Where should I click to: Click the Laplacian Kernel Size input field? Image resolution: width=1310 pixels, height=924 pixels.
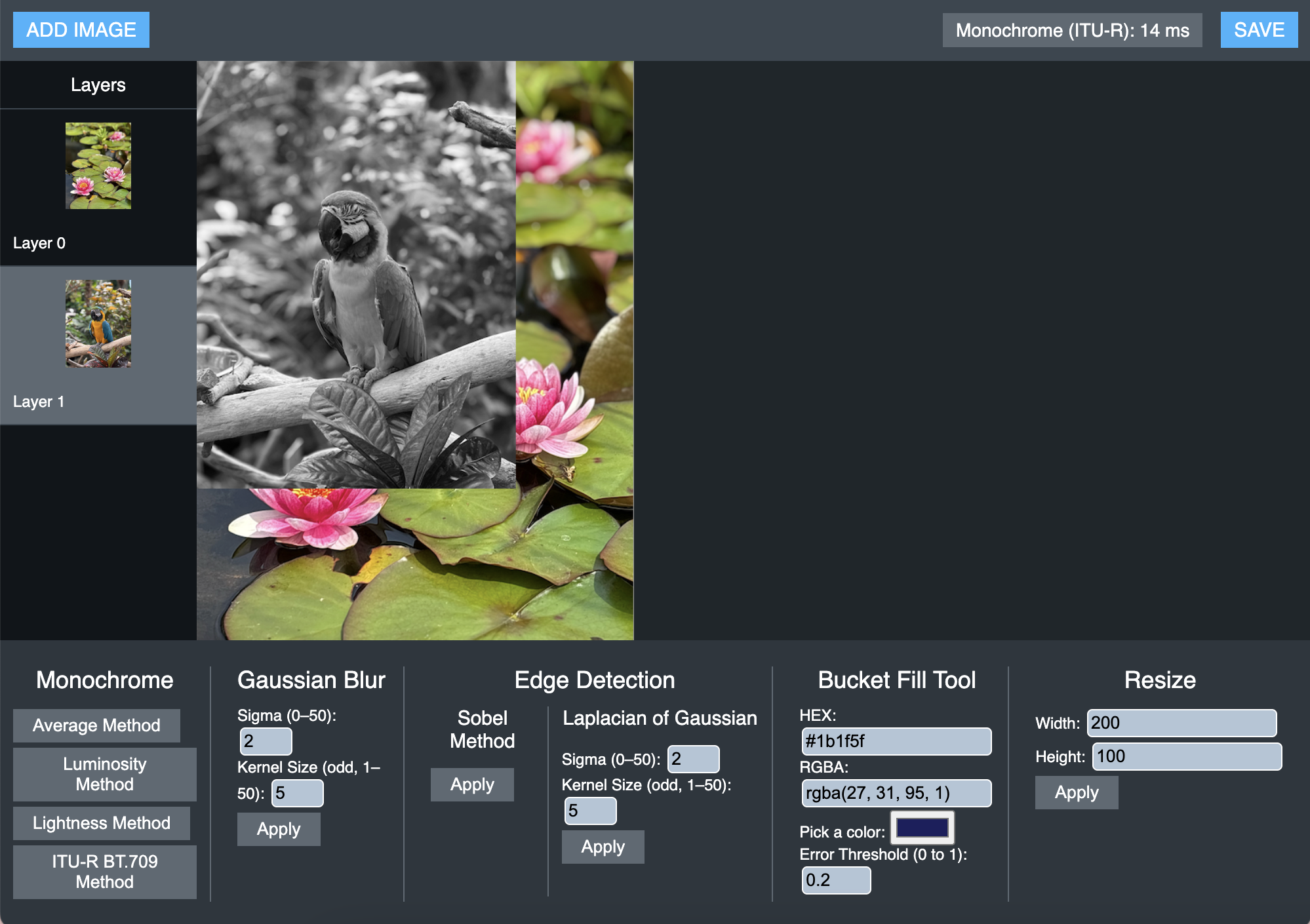click(x=590, y=811)
